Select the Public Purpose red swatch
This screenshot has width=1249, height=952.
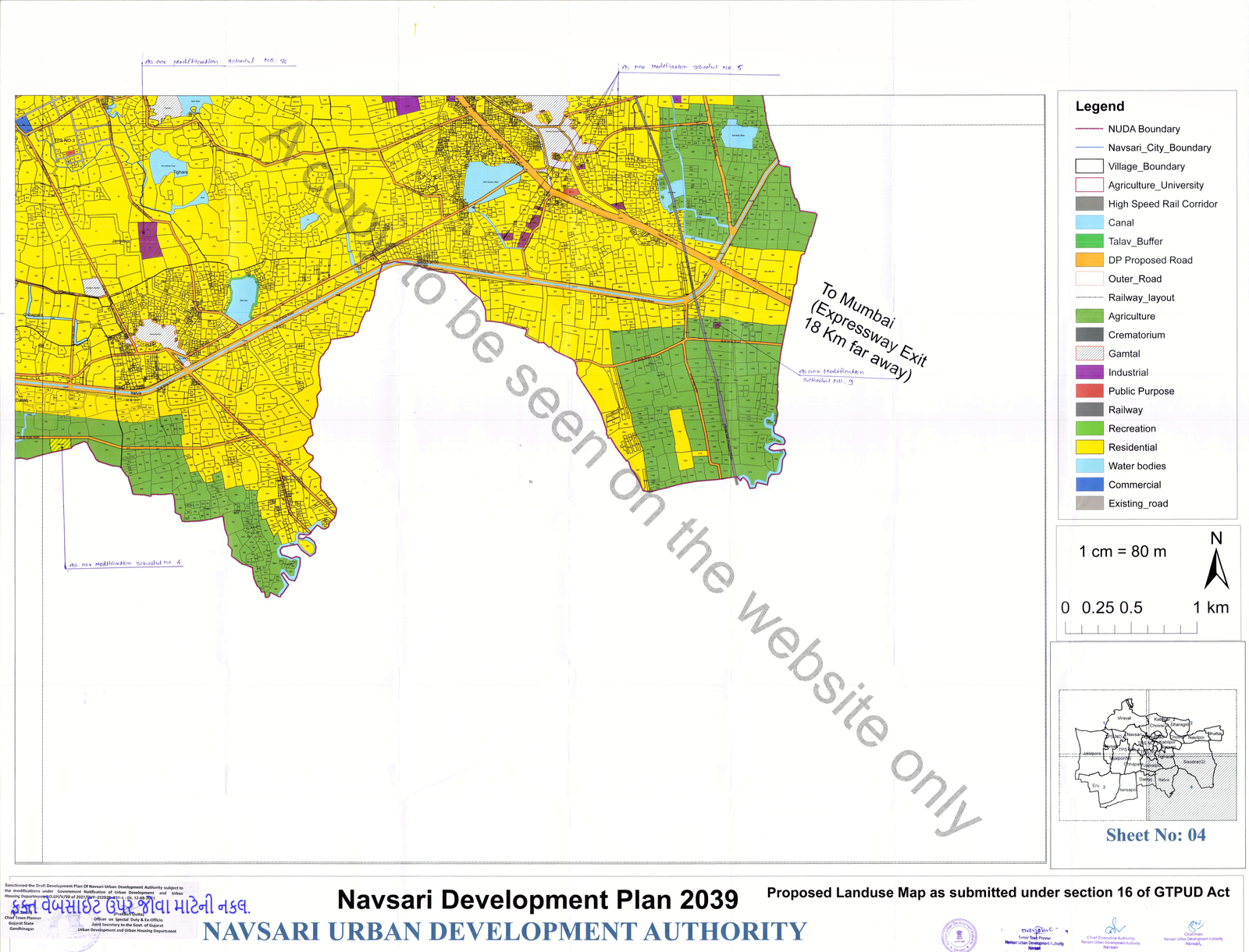click(x=1089, y=391)
